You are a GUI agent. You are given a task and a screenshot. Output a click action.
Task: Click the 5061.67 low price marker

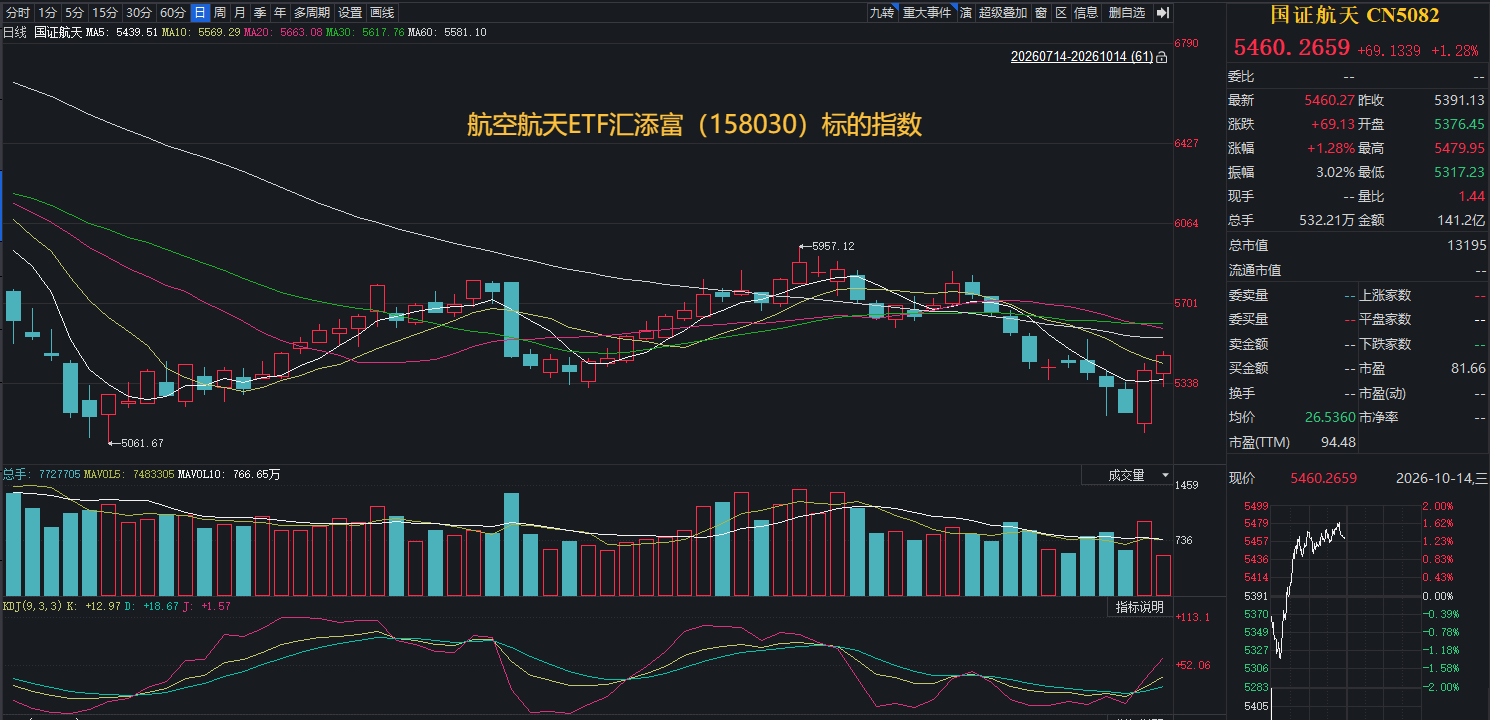pyautogui.click(x=141, y=443)
